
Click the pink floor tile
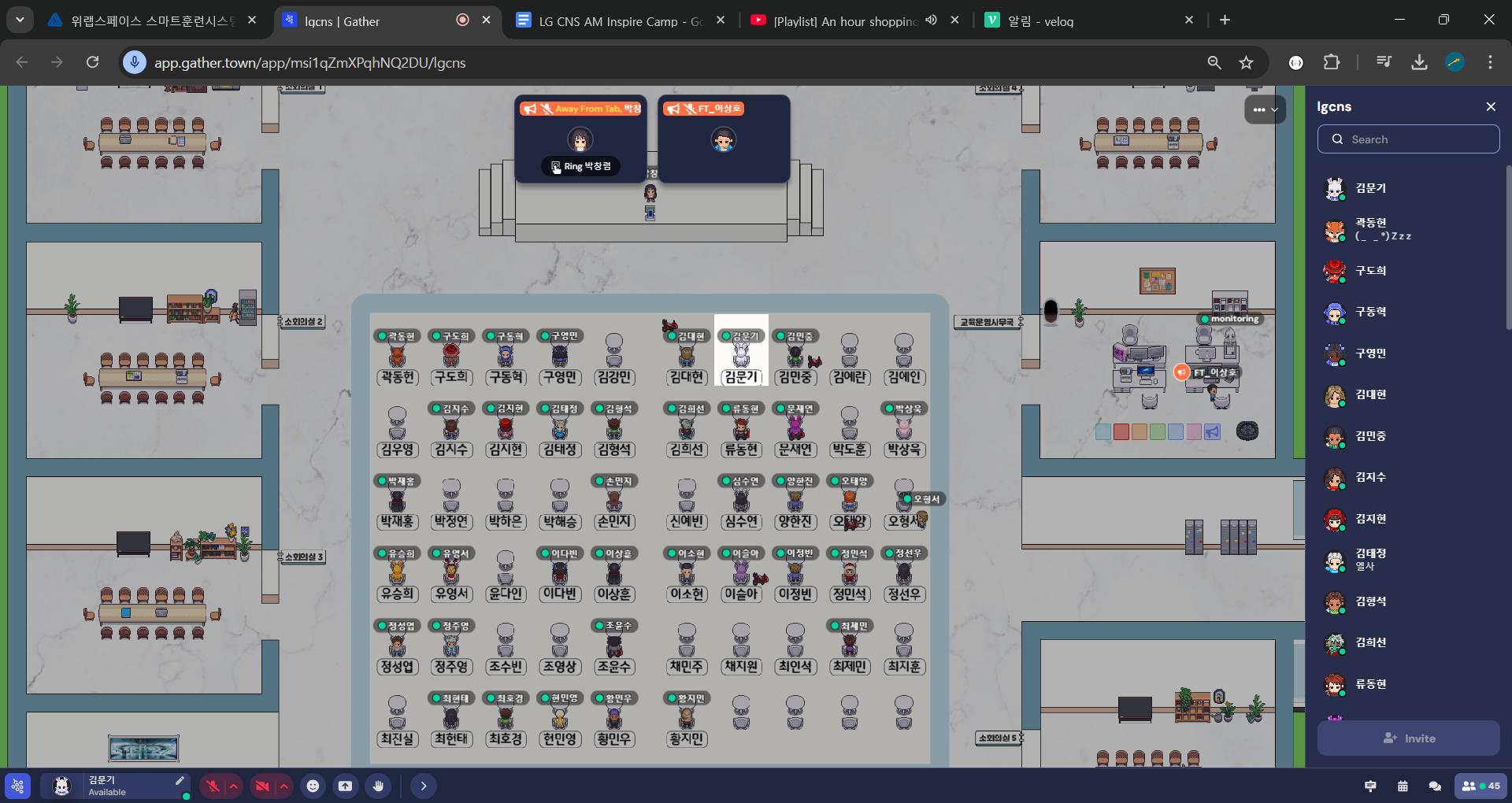tap(1194, 431)
